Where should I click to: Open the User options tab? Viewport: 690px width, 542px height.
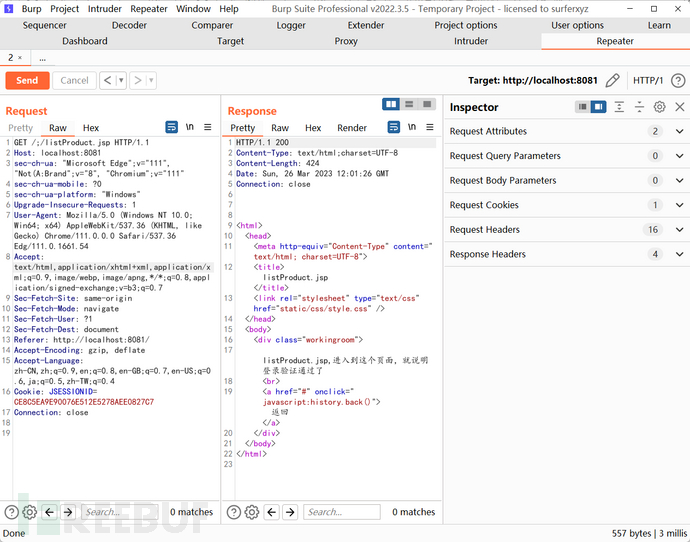[577, 26]
